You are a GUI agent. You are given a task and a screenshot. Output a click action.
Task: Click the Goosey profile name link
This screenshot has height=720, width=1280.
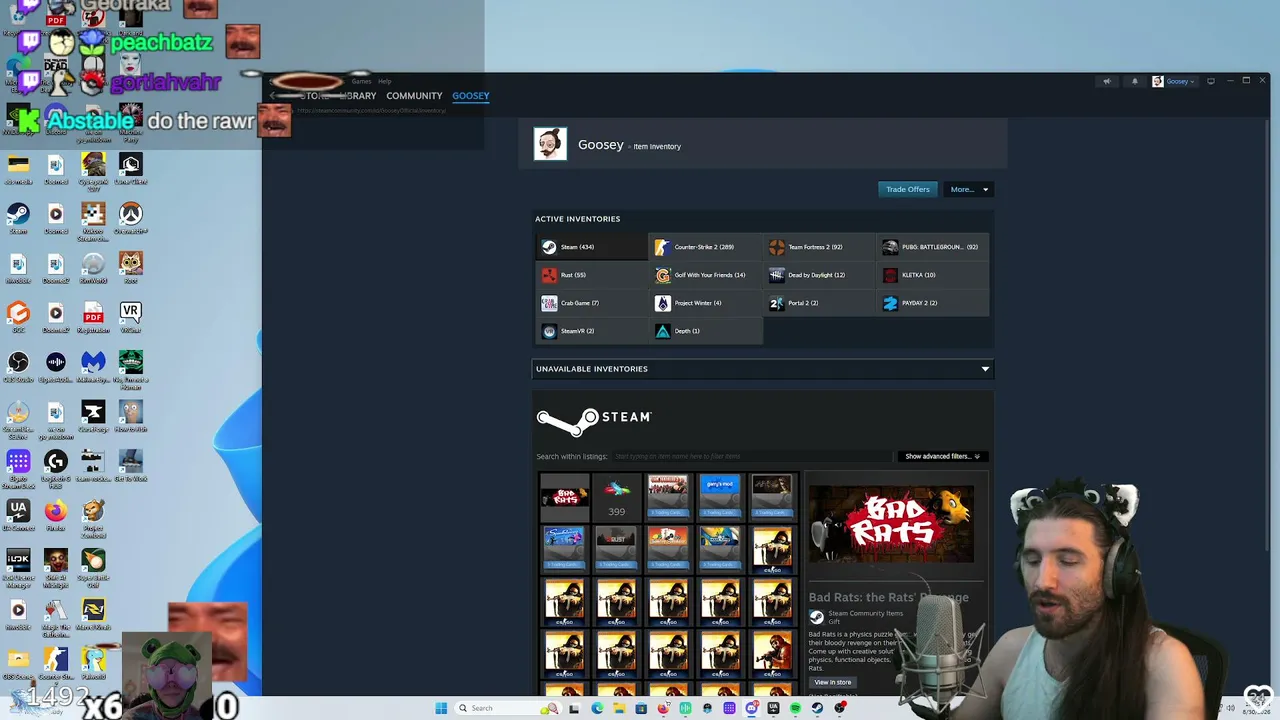(x=601, y=145)
